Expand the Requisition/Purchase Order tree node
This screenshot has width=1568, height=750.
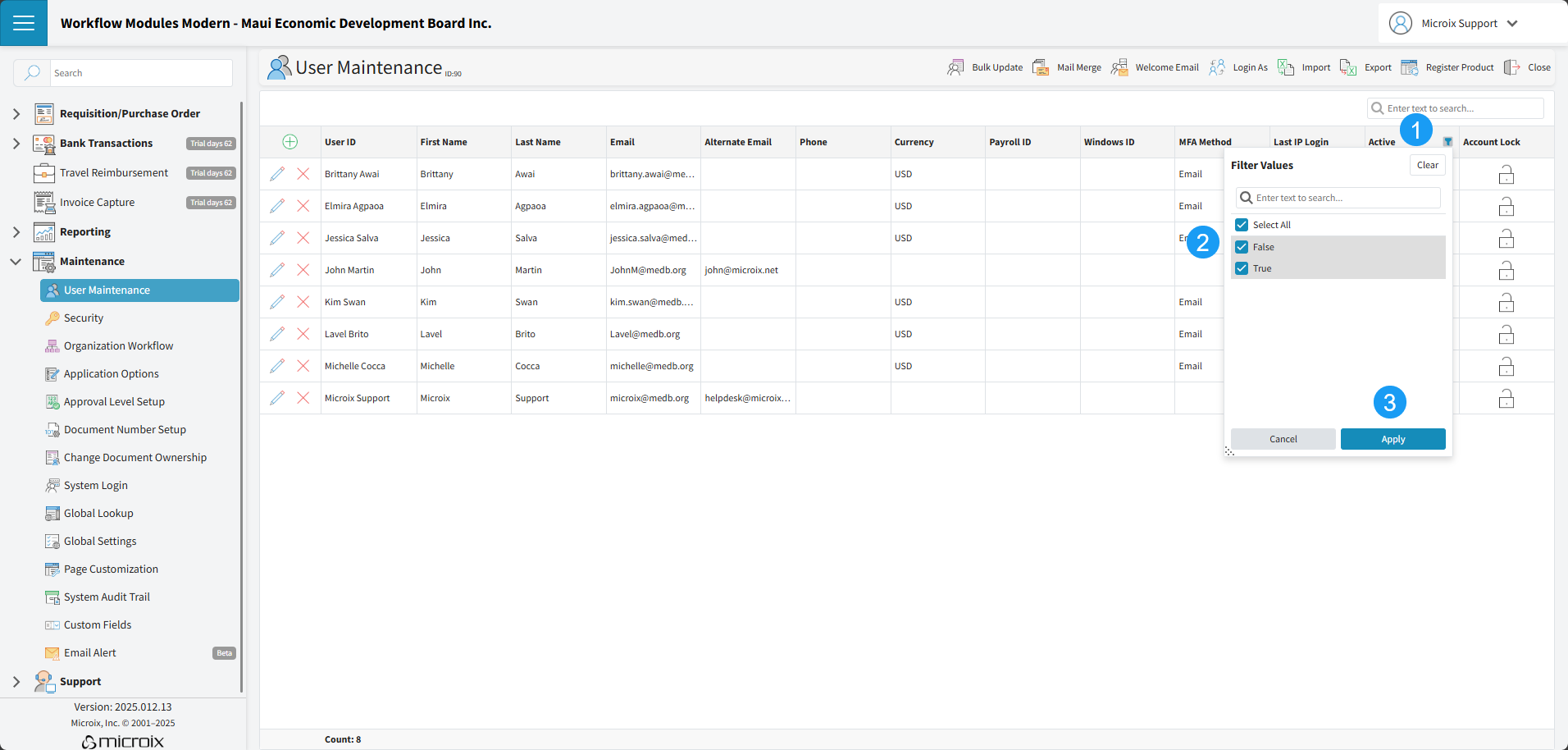pos(16,114)
